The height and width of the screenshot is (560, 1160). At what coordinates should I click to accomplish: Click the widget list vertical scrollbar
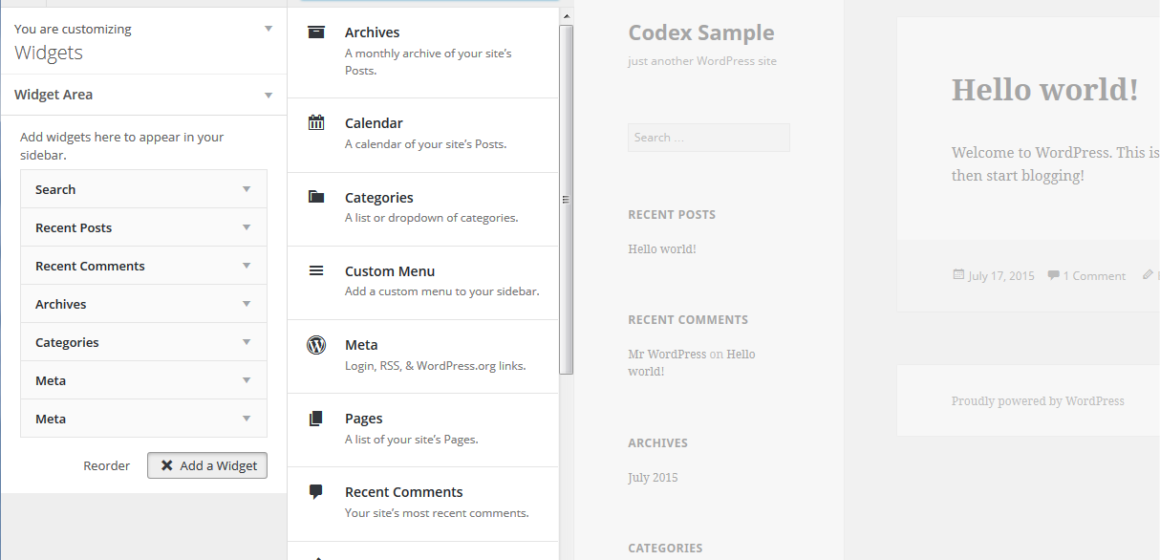[x=566, y=200]
